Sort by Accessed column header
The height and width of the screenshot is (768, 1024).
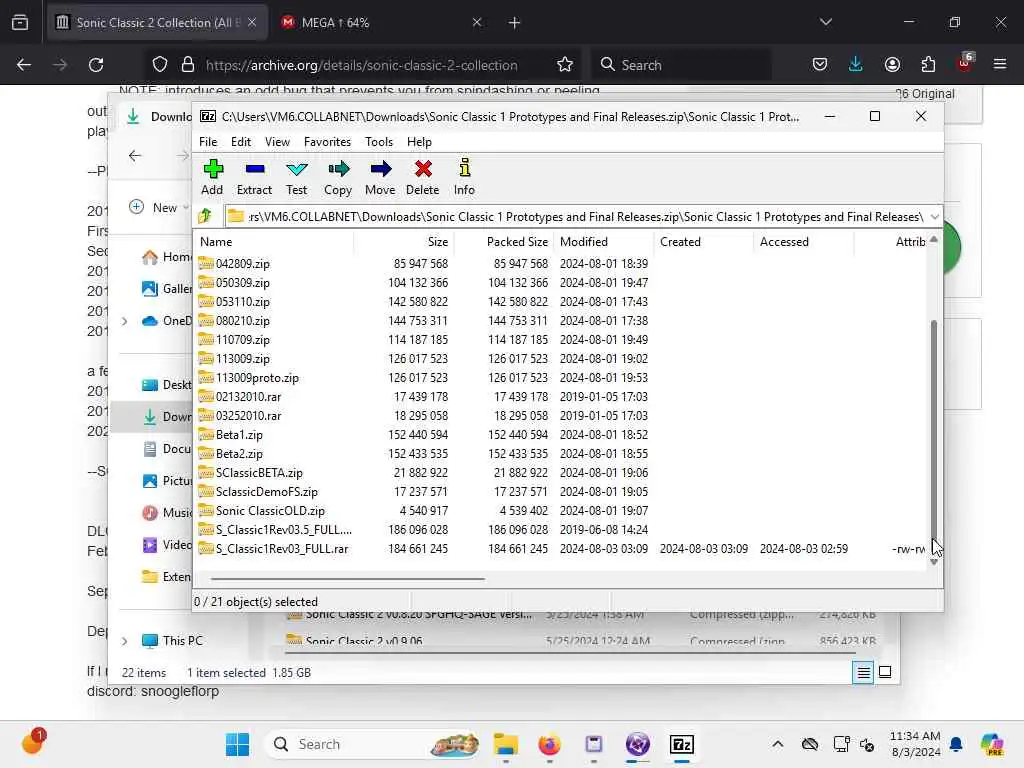803,242
